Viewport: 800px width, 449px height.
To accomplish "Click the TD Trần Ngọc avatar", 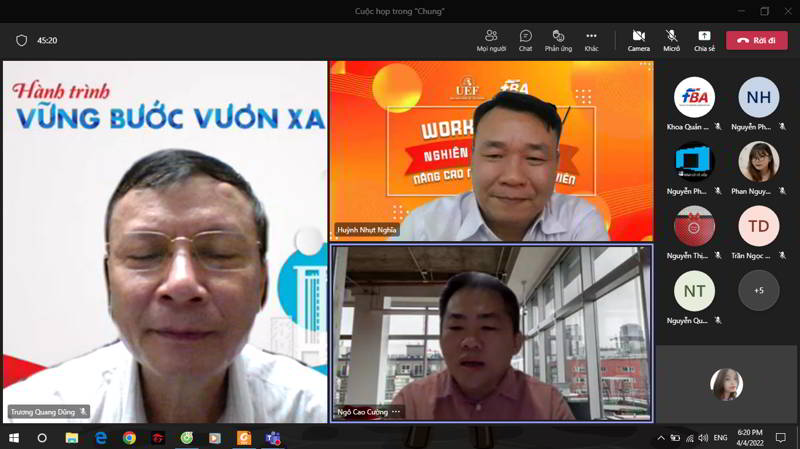I will click(x=759, y=226).
